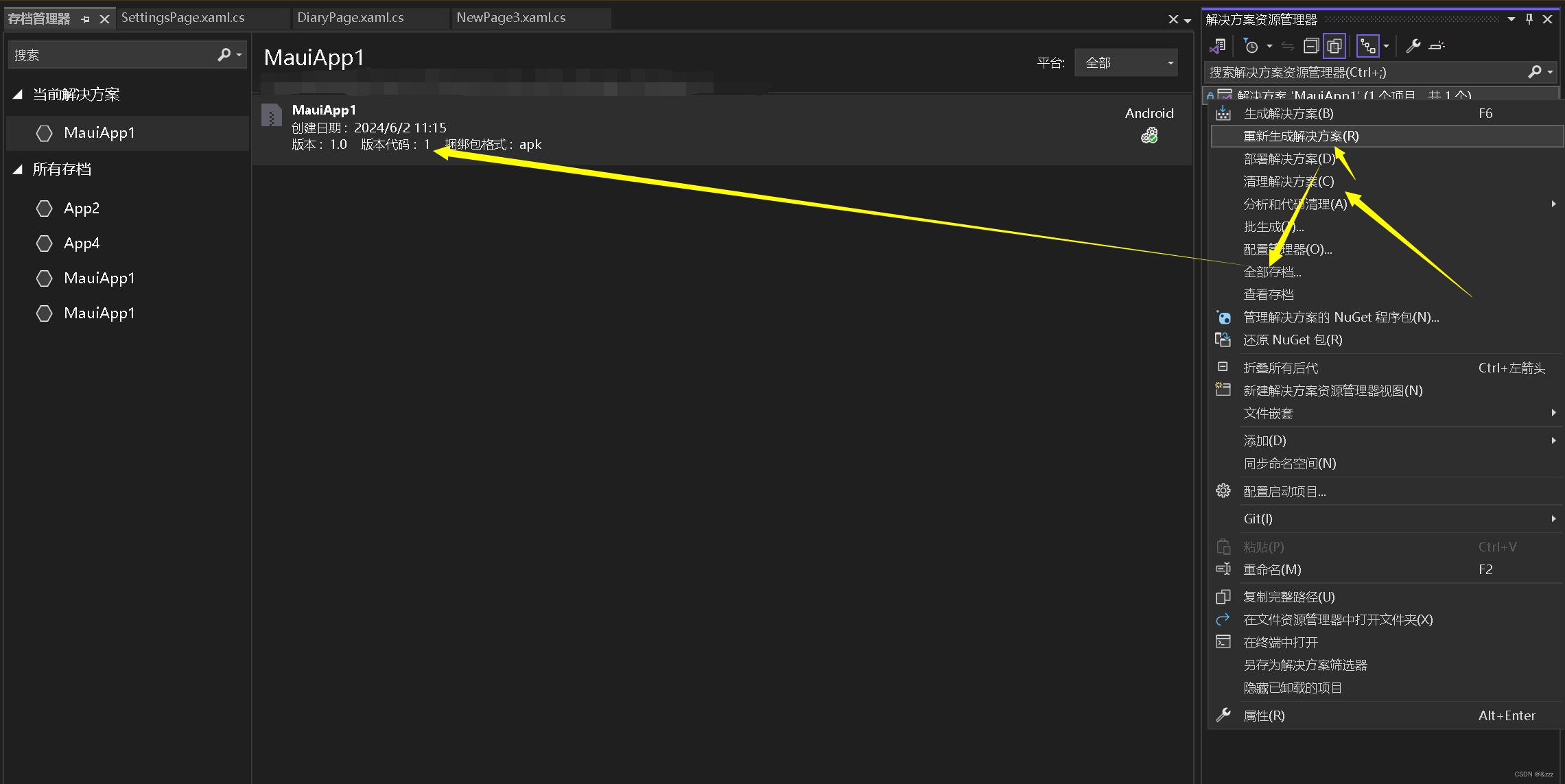Toggle the pin on the 存档管理器 tab
This screenshot has width=1565, height=784.
coord(85,19)
